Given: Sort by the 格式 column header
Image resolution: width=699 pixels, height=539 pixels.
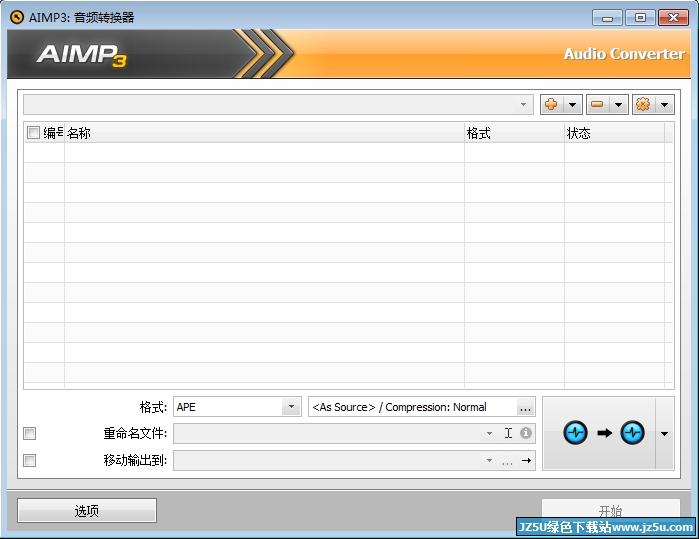Looking at the screenshot, I should coord(514,133).
